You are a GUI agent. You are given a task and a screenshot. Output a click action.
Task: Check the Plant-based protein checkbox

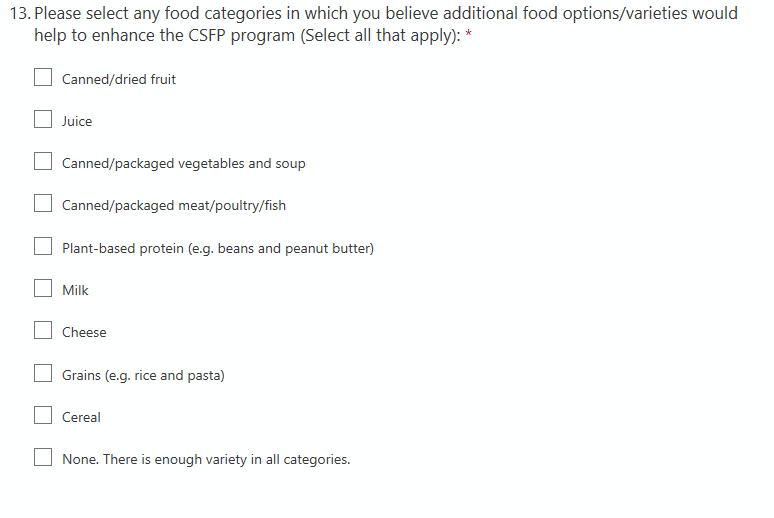[x=43, y=247]
